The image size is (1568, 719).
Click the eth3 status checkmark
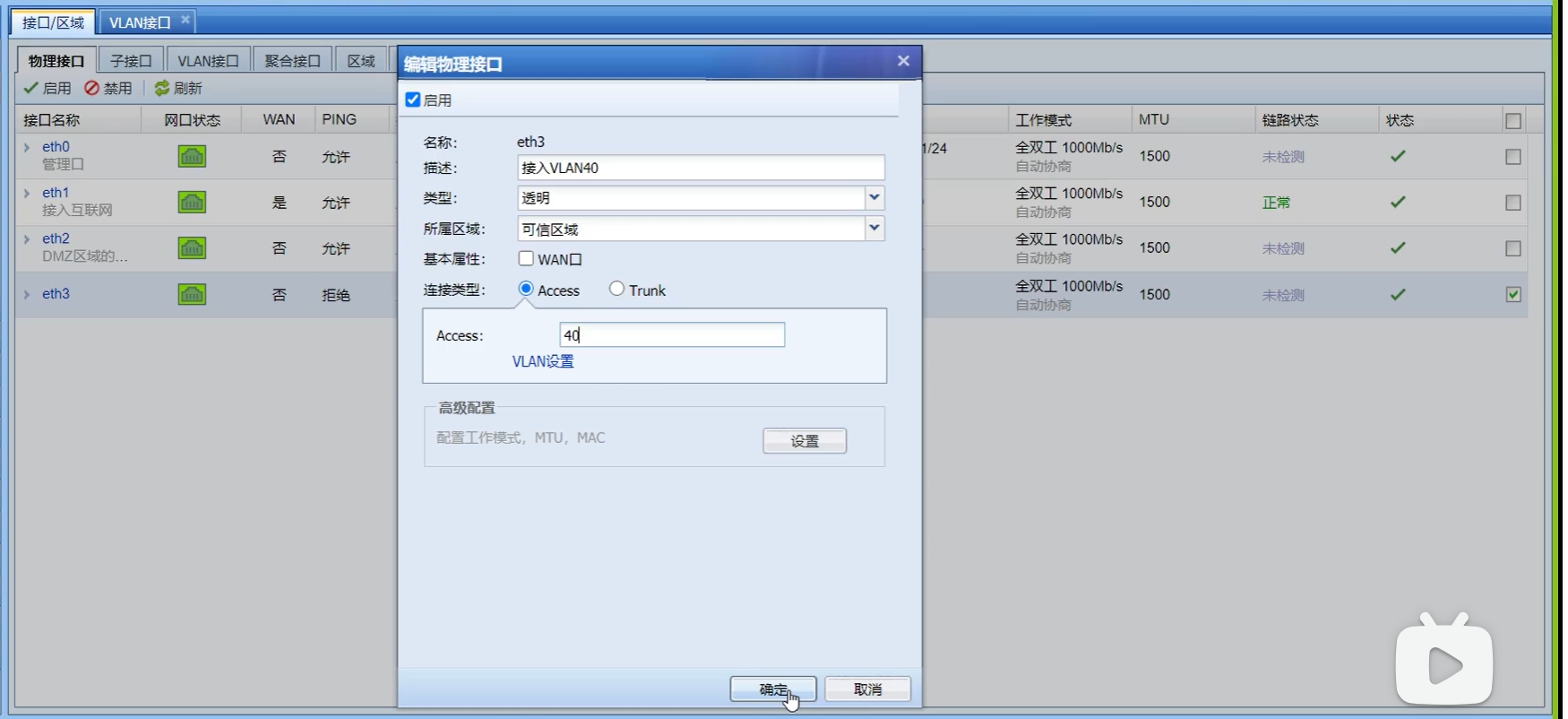click(1398, 294)
